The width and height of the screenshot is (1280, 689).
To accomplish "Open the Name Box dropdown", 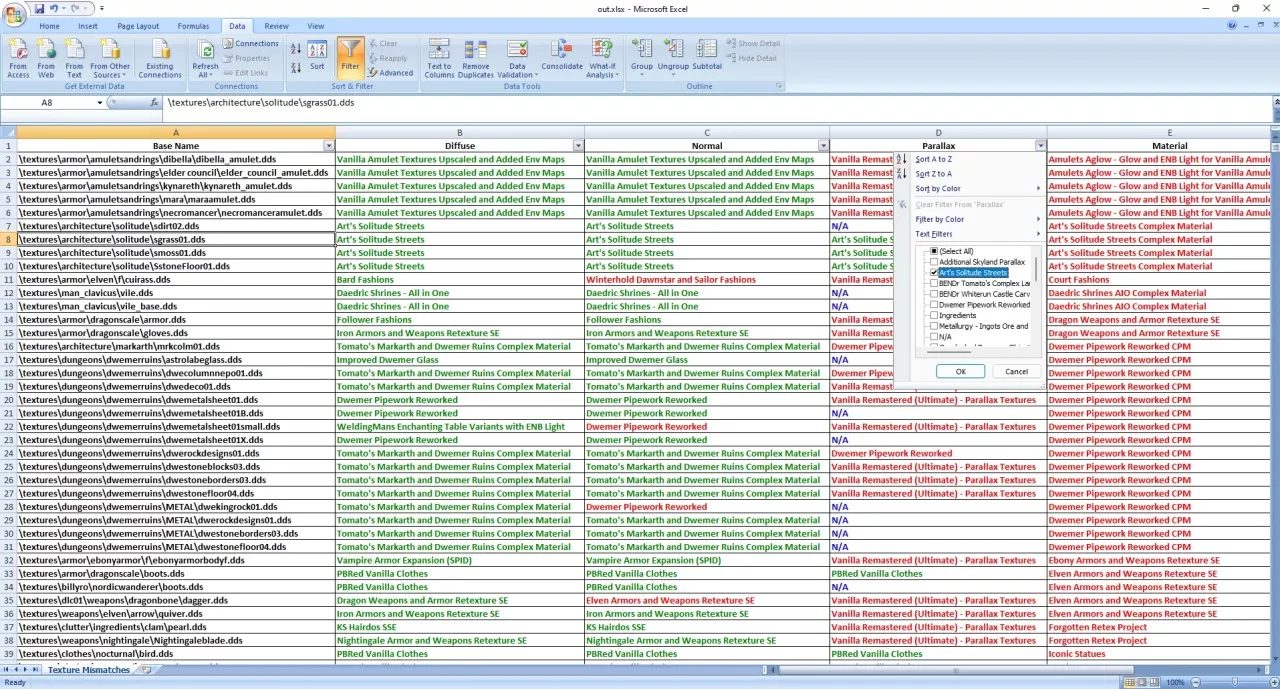I will tap(99, 103).
